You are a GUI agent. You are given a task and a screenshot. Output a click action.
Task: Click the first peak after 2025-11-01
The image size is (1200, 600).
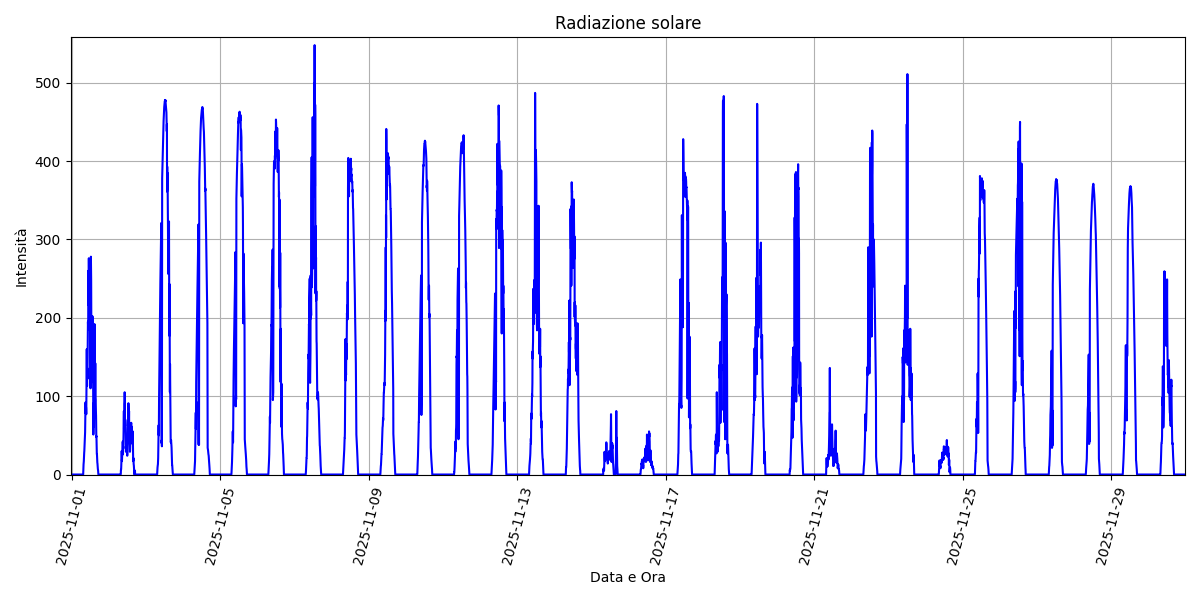[x=89, y=259]
